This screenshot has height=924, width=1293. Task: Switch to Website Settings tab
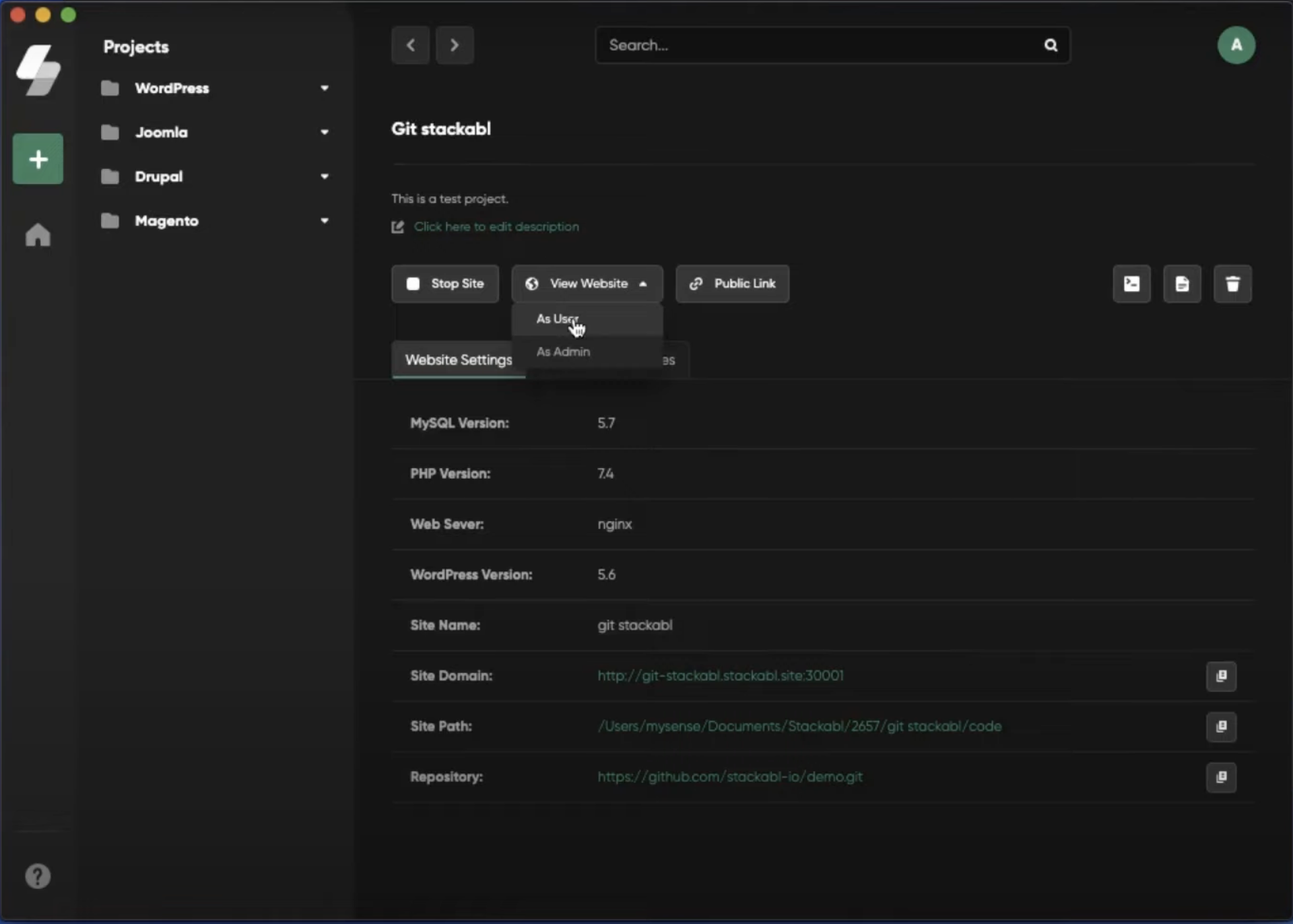tap(458, 360)
